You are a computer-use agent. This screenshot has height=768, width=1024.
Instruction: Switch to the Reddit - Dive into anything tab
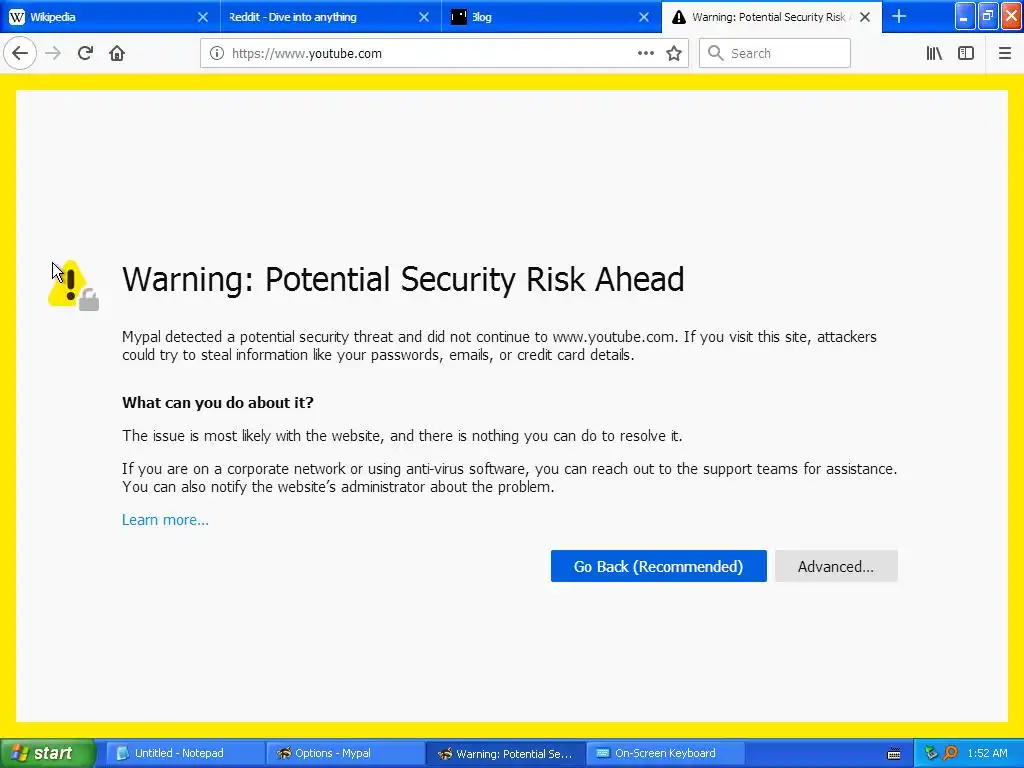pos(330,17)
